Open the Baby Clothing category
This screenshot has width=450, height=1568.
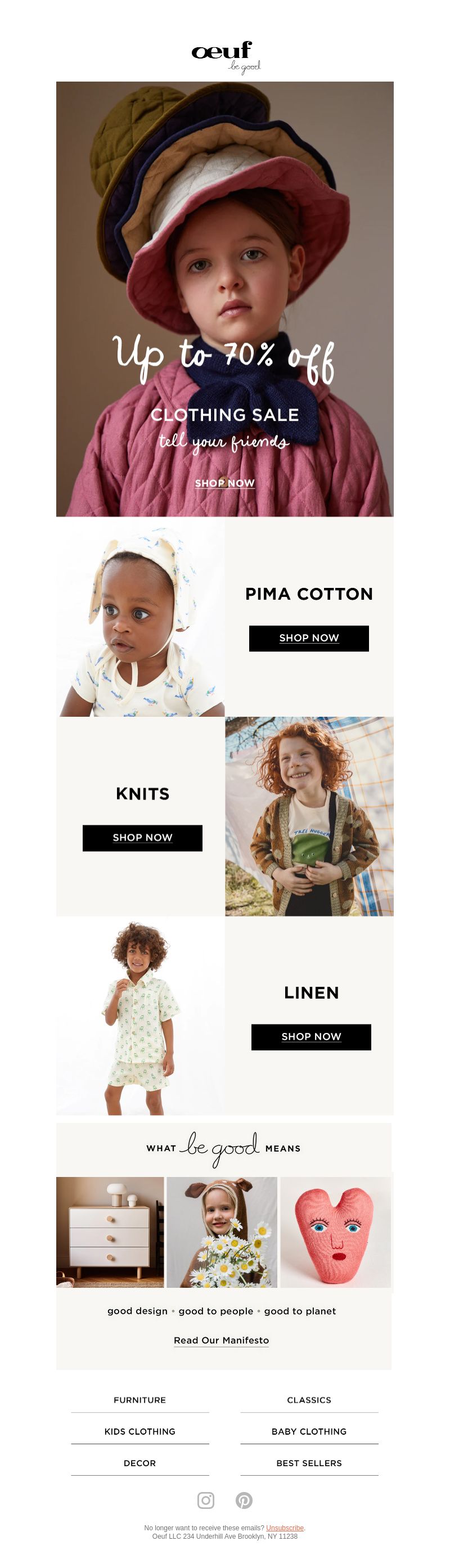pos(309,1432)
